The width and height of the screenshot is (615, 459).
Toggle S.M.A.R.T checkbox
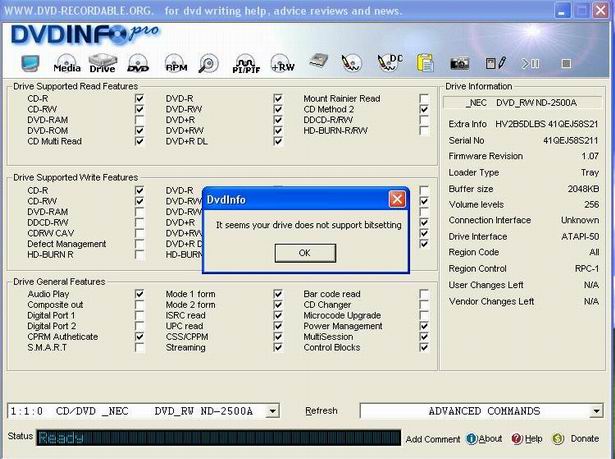tap(139, 347)
